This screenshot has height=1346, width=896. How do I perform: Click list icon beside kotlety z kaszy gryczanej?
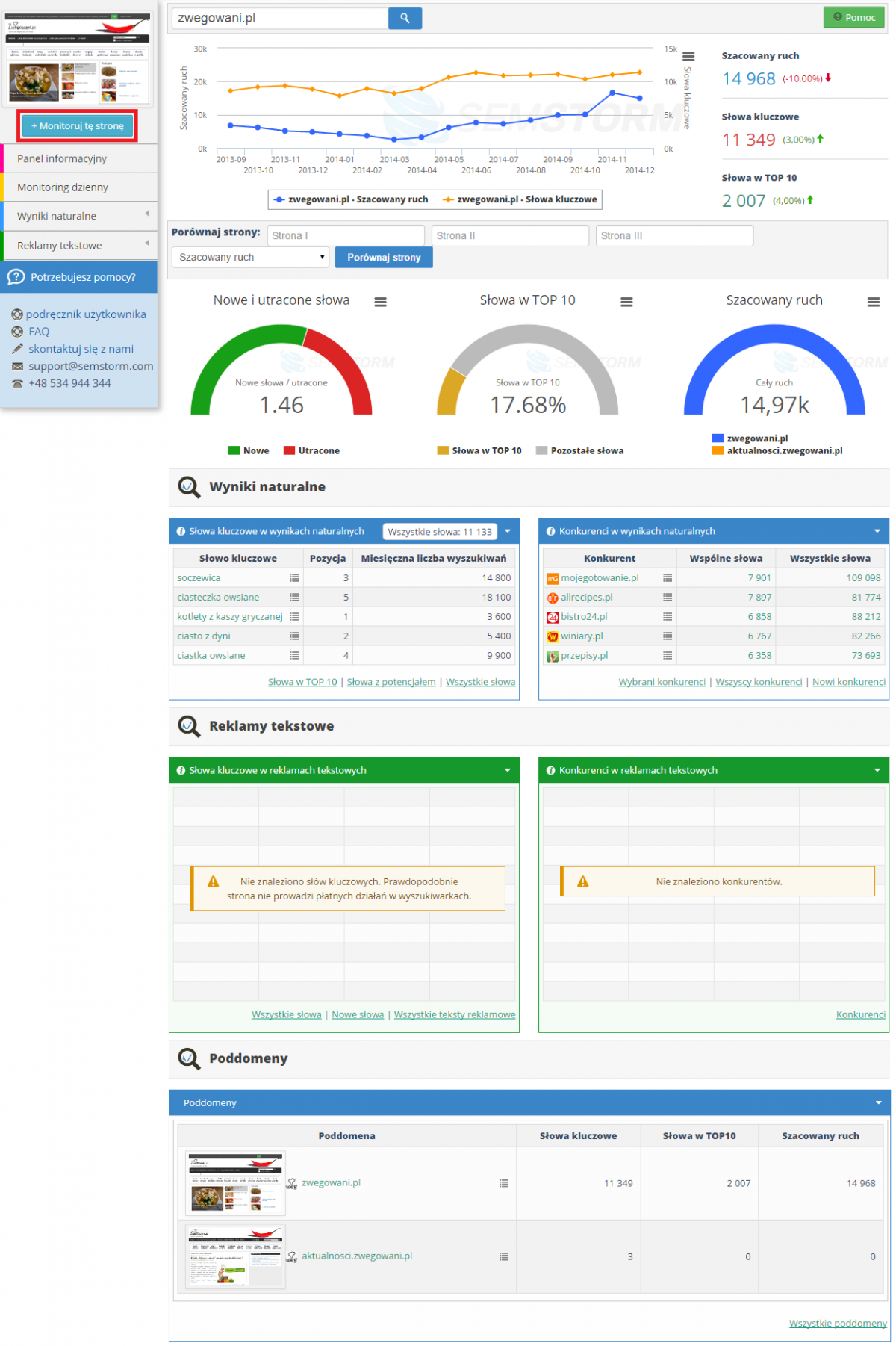[294, 617]
